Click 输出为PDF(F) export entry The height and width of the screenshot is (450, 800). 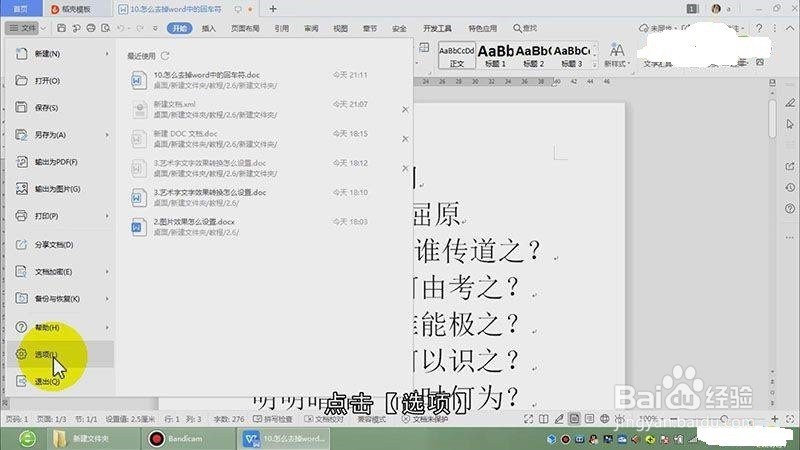(60, 162)
